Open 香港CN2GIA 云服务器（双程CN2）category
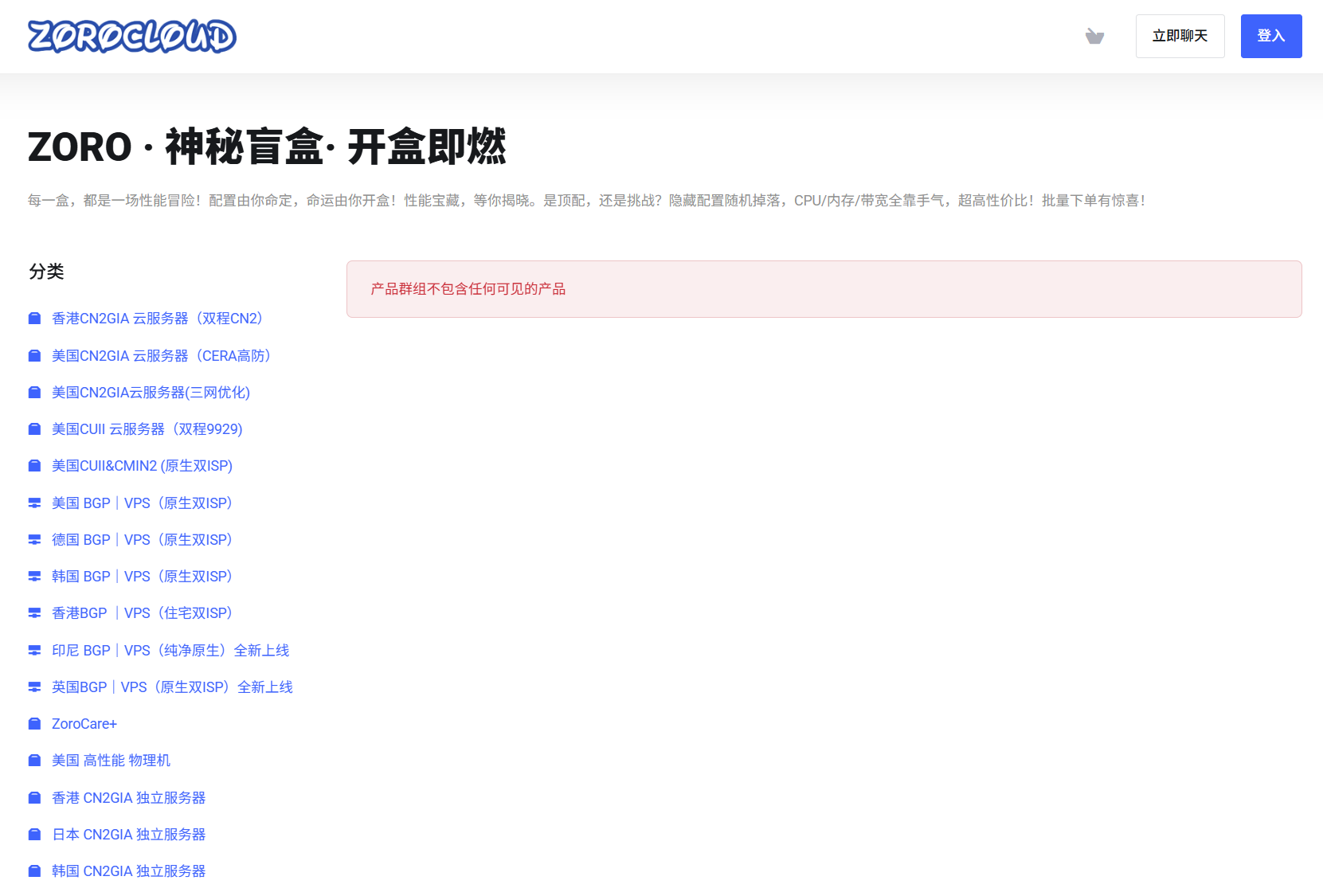This screenshot has height=896, width=1323. point(156,318)
